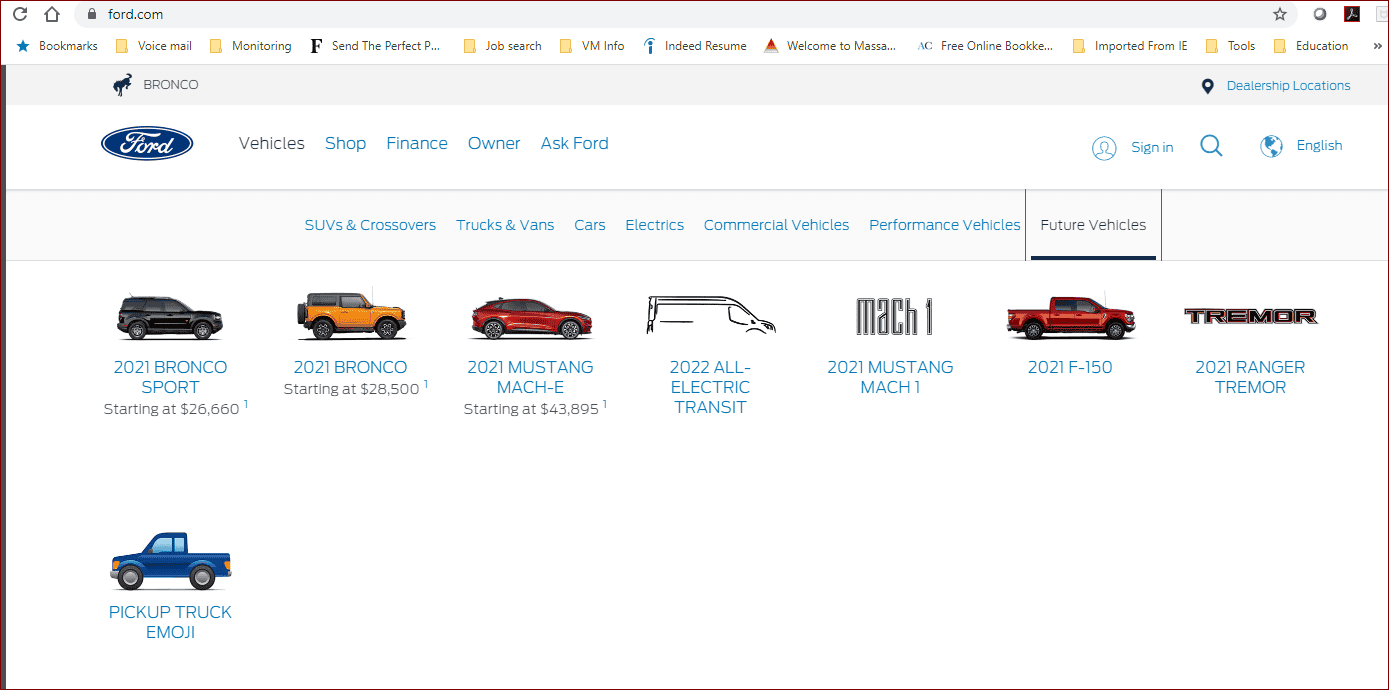Open the 2021 F-150 link
The width and height of the screenshot is (1389, 690).
click(1070, 367)
